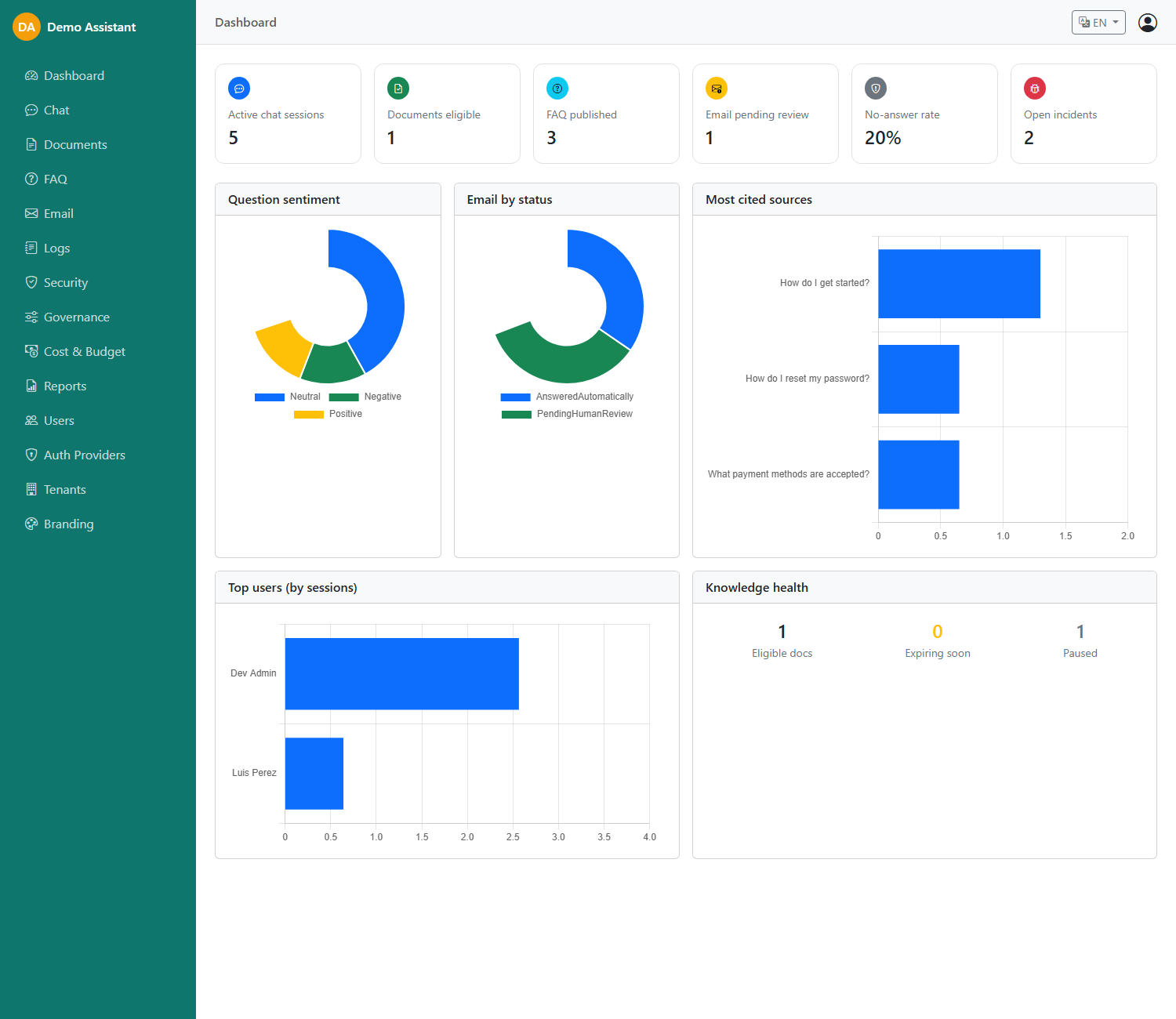Go to Chat in the sidebar
1176x1019 pixels.
point(98,111)
